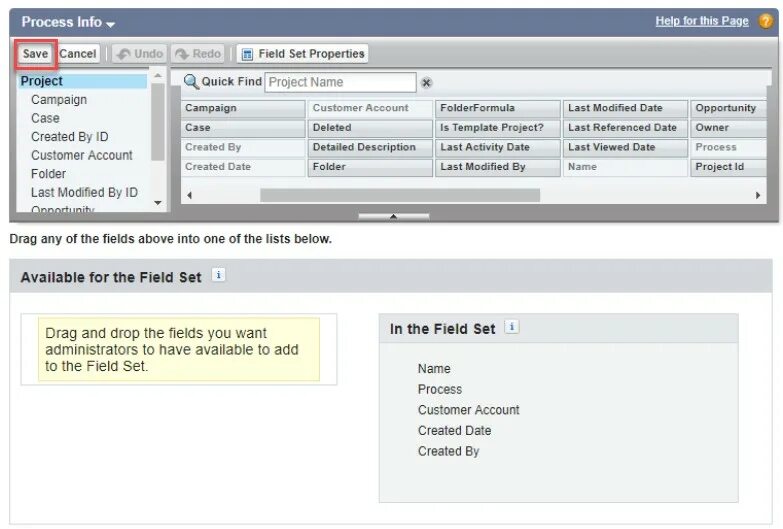783x529 pixels.
Task: Click the Created By palette tile
Action: point(243,147)
